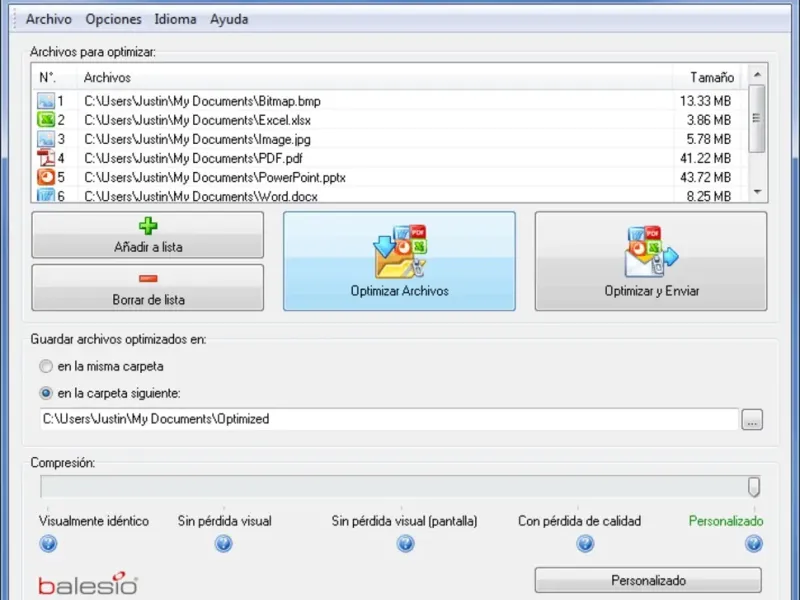
Task: Open help for Visualmente idéntico
Action: click(x=48, y=544)
